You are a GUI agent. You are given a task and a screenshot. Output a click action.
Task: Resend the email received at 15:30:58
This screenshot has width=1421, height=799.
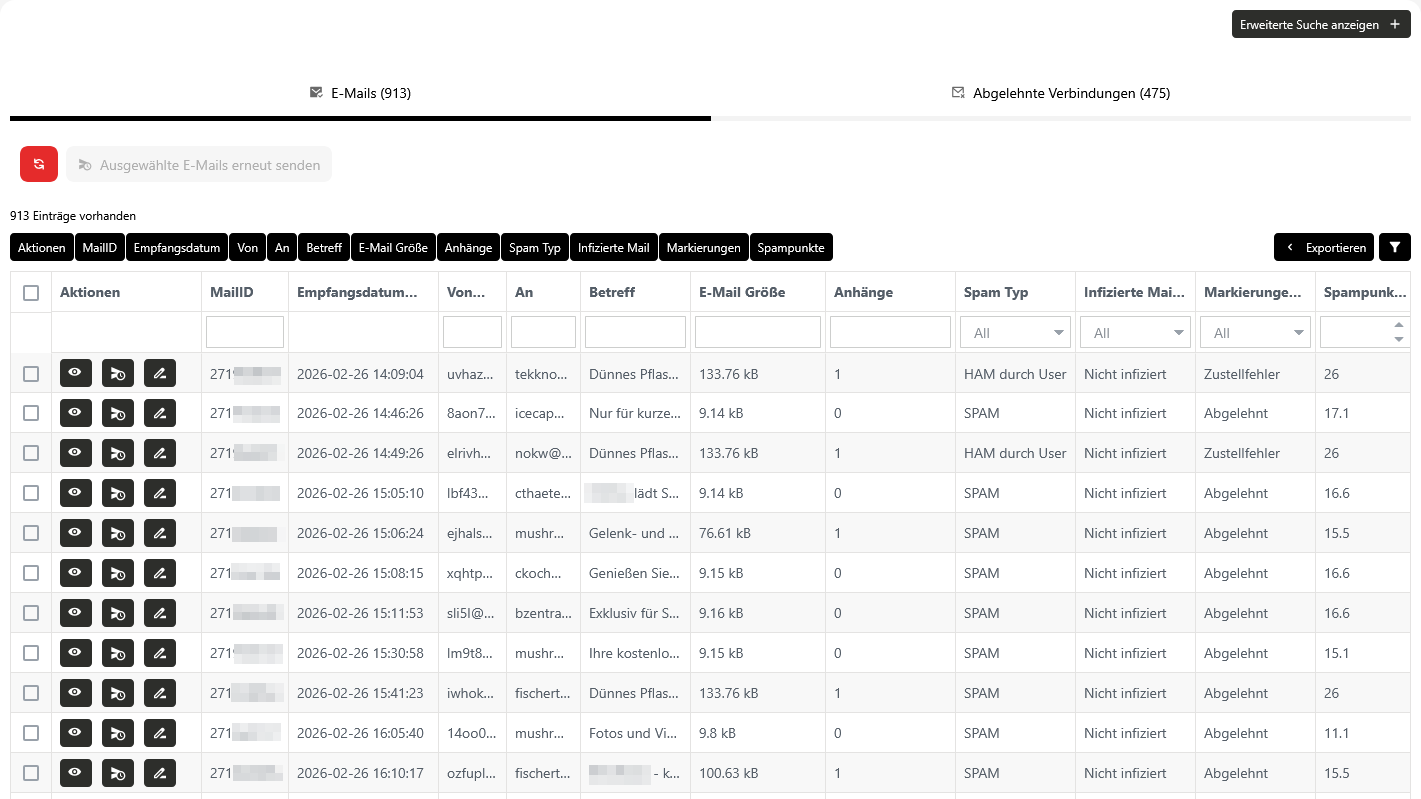(117, 653)
